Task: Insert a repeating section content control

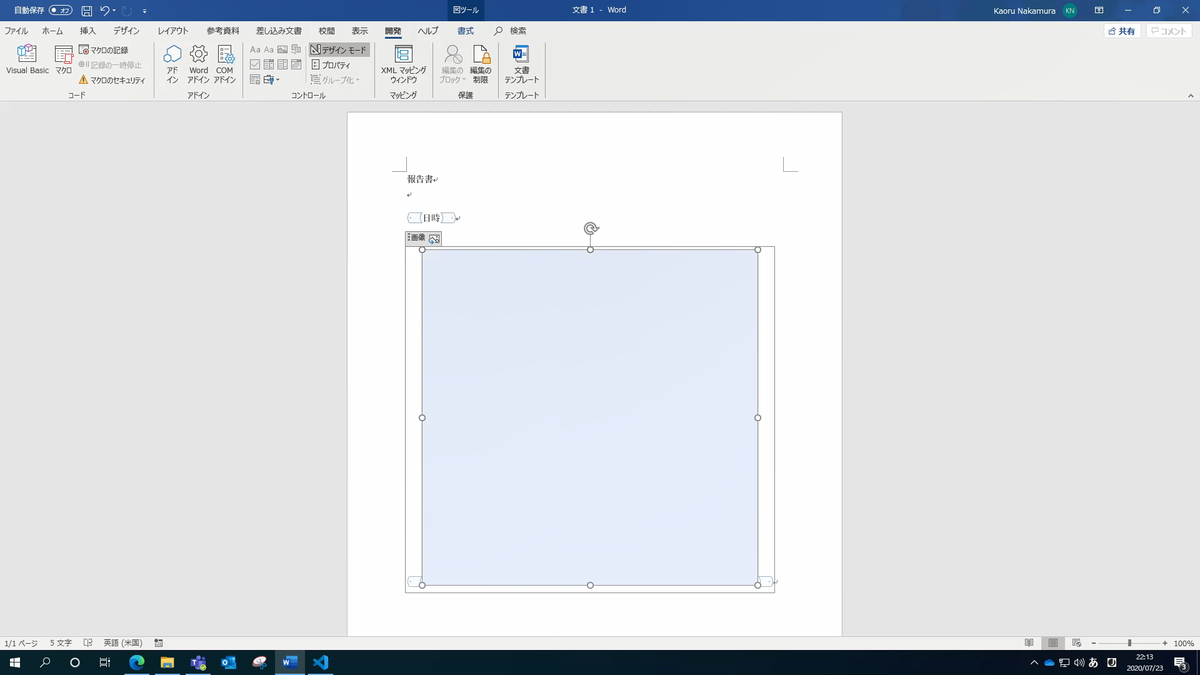Action: point(255,79)
